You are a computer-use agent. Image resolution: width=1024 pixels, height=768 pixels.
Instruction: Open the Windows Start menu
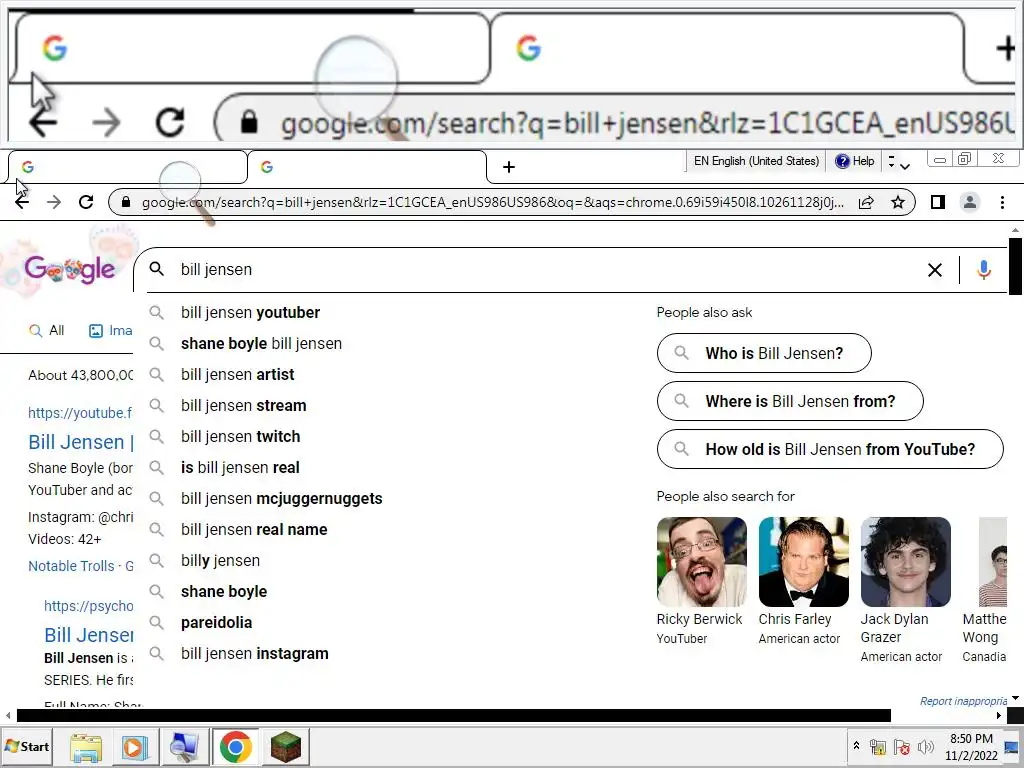pos(27,746)
